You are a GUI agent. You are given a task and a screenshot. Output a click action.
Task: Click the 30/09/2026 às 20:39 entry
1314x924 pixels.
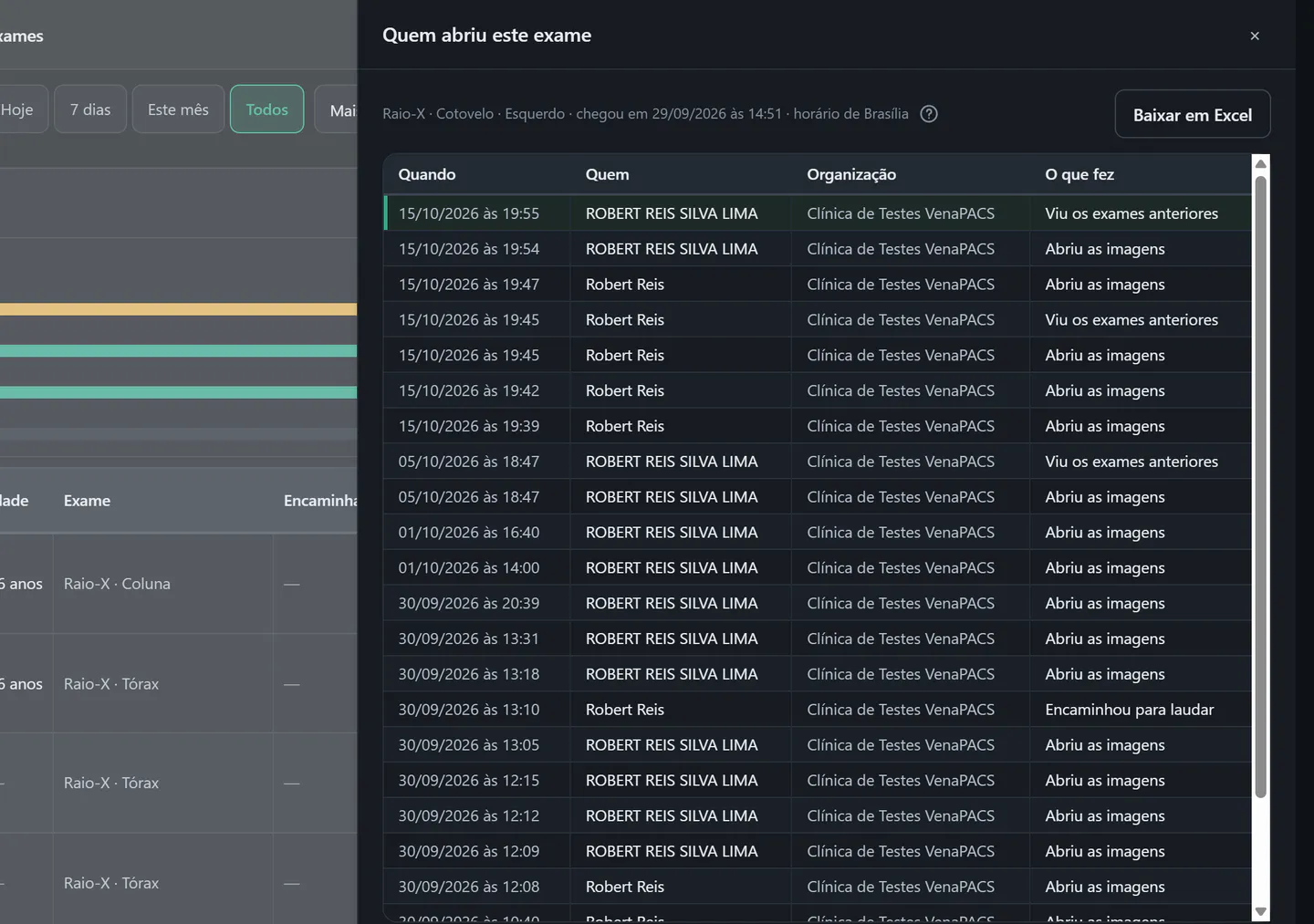818,604
